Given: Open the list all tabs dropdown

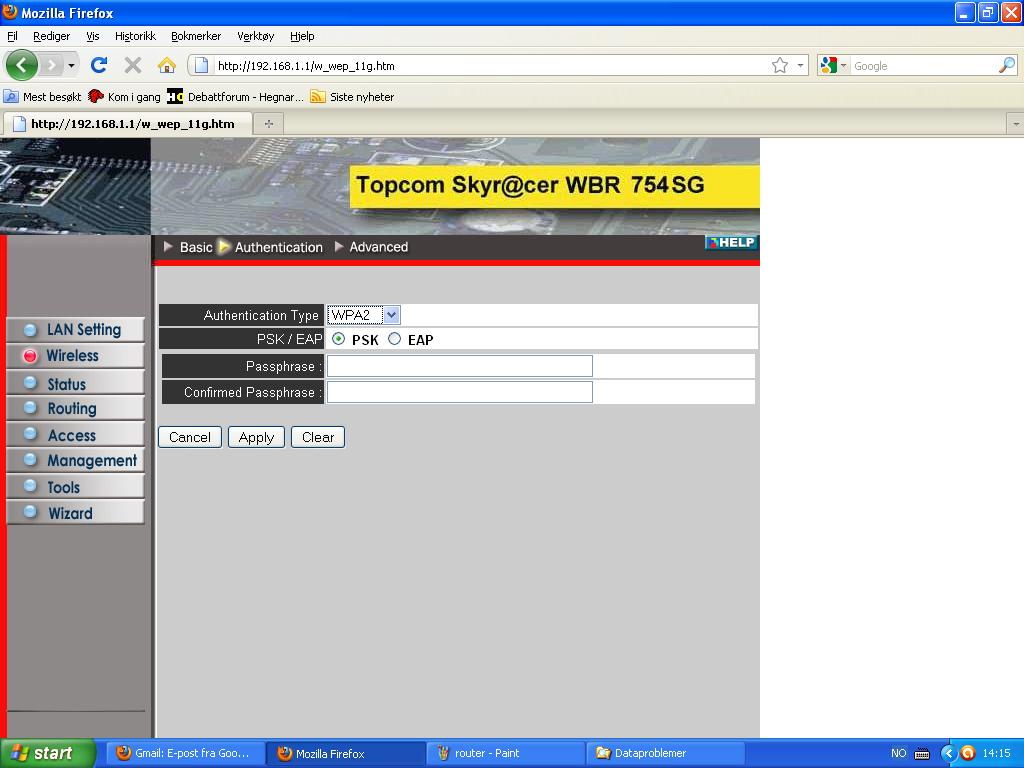Looking at the screenshot, I should tap(1016, 123).
